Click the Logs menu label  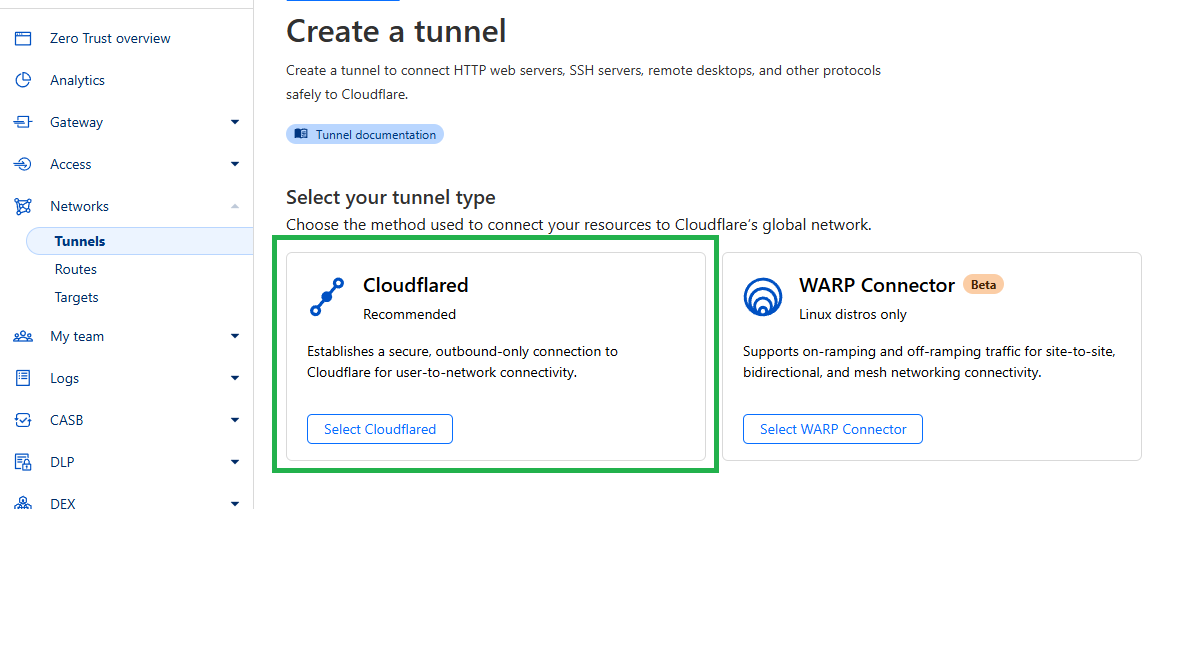coord(65,378)
